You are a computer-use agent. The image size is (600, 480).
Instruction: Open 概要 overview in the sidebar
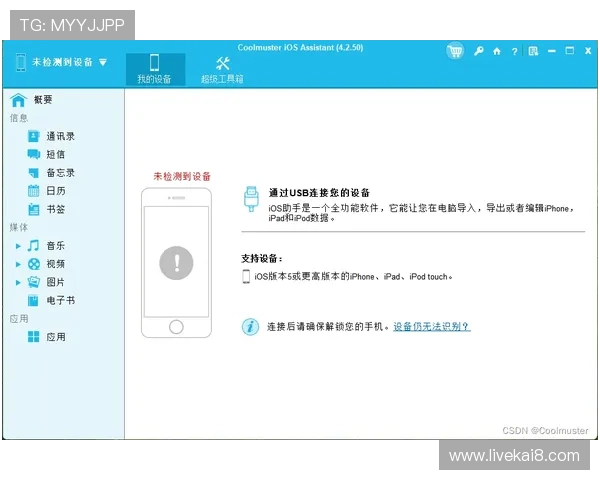[x=43, y=100]
